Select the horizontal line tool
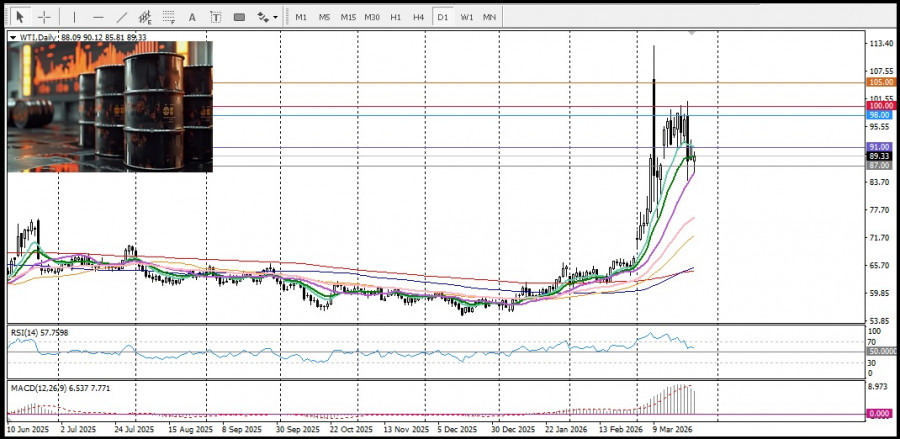 pos(98,17)
